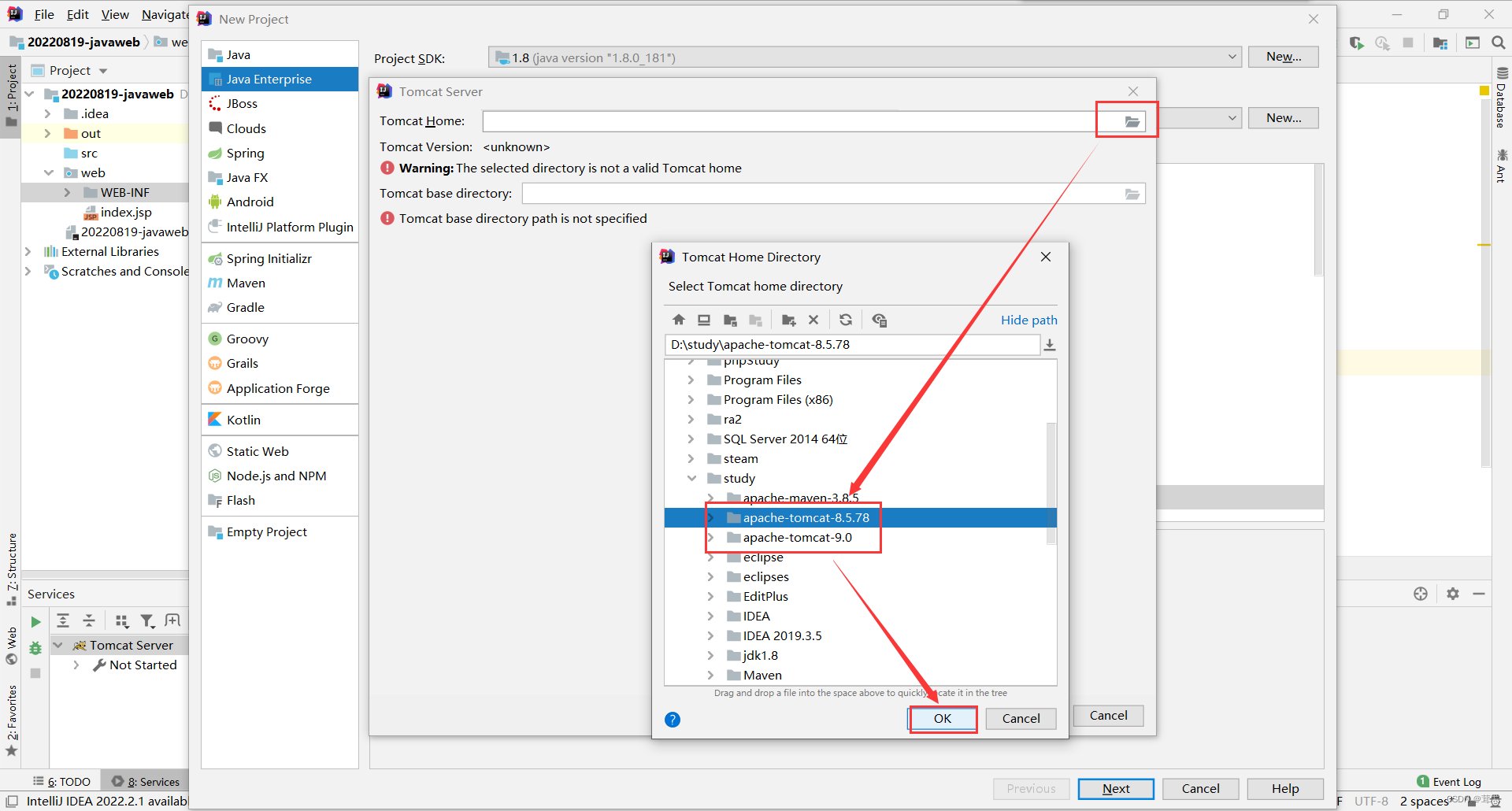Click Help in New Project wizard

click(1285, 788)
